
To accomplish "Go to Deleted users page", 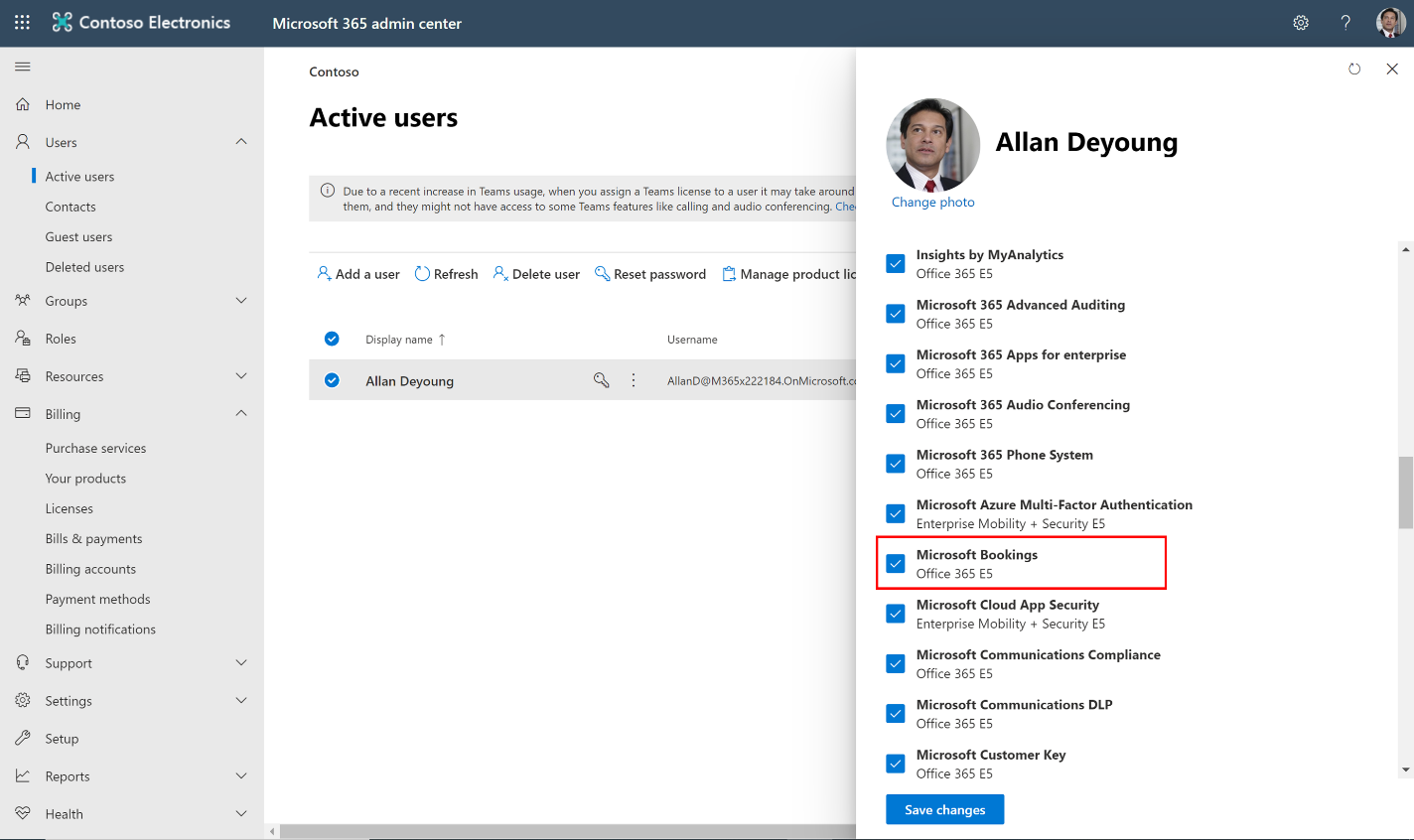I will pos(84,267).
